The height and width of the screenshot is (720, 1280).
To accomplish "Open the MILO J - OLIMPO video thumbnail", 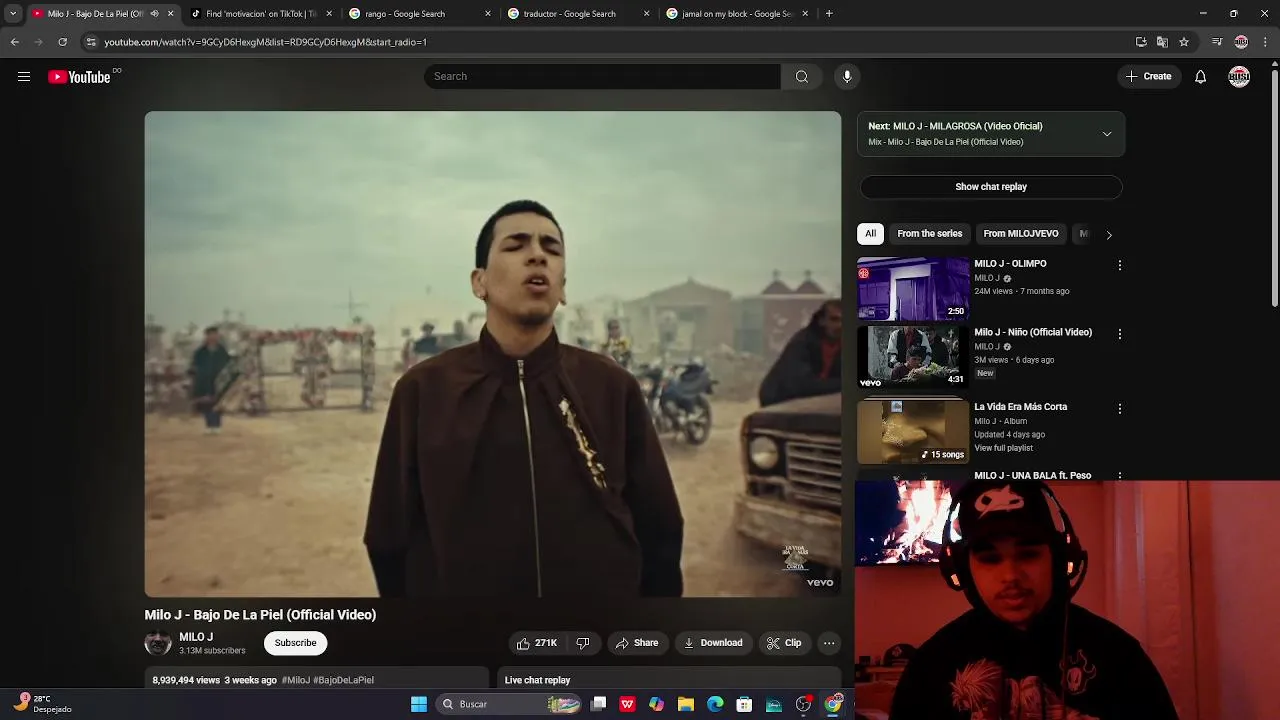I will click(913, 289).
